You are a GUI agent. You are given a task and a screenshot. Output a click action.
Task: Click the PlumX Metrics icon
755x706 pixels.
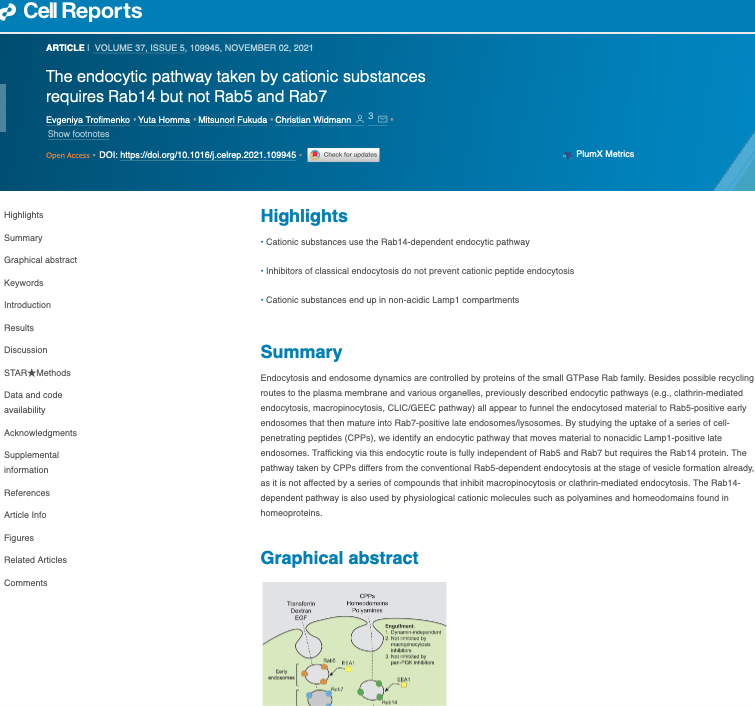568,154
